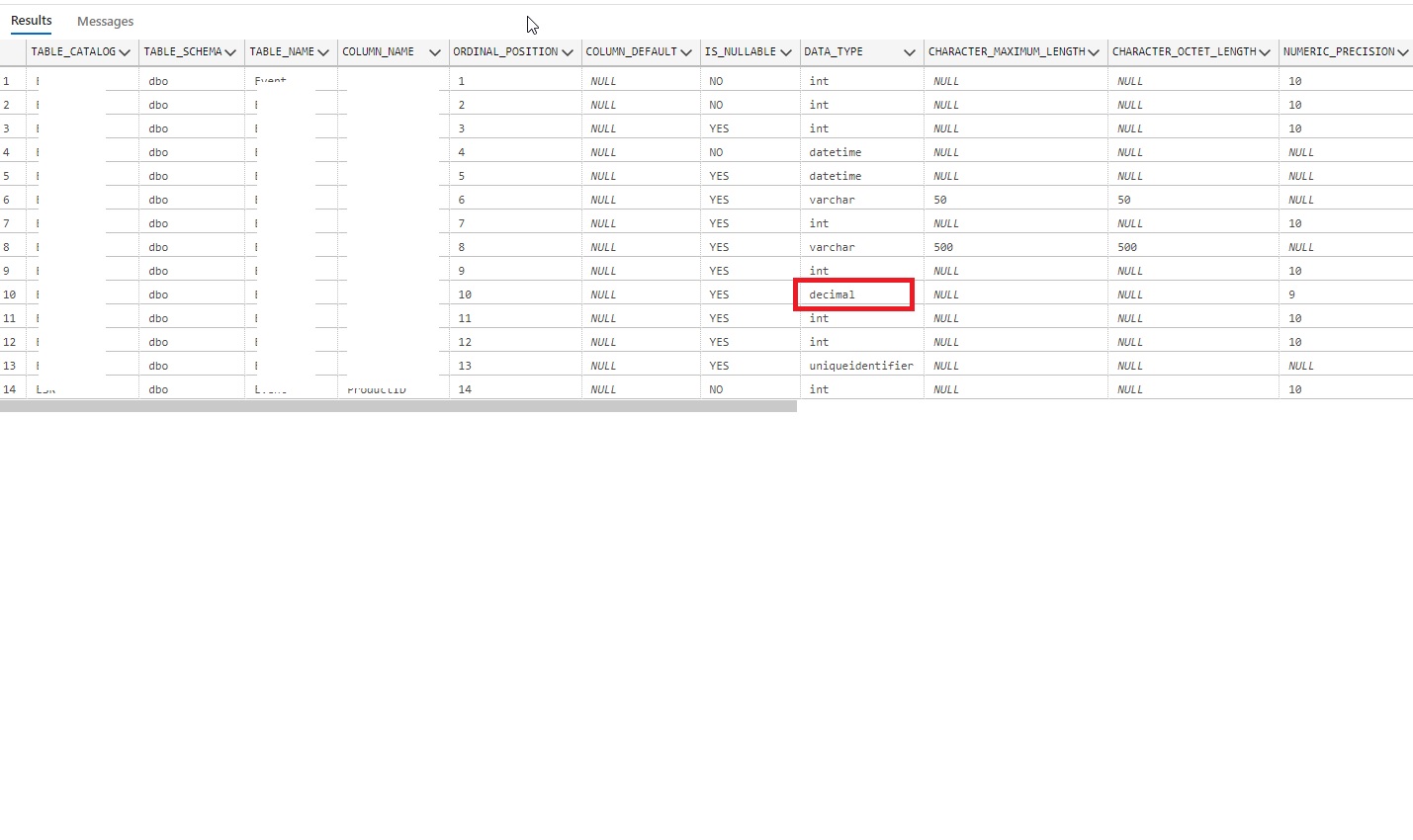Open the TABLE_NAME filter dropdown
Screen dimensions: 1413x840
coord(324,51)
